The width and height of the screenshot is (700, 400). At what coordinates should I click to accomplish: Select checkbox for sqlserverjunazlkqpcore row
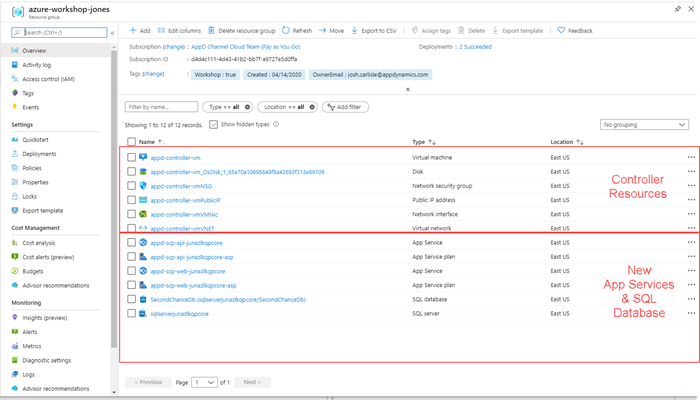(131, 313)
